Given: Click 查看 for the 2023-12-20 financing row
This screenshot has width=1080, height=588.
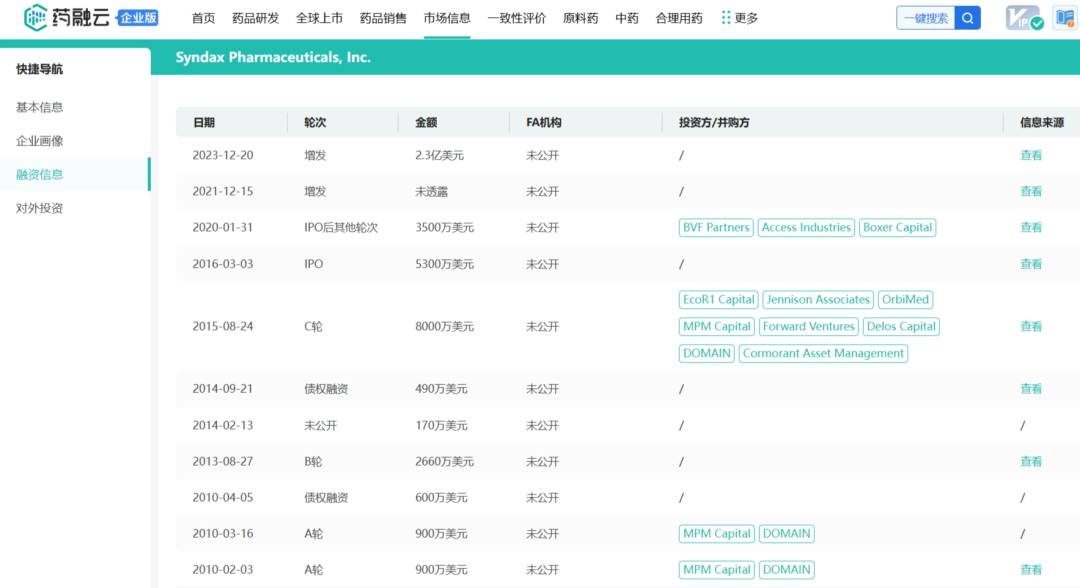Looking at the screenshot, I should 1031,156.
